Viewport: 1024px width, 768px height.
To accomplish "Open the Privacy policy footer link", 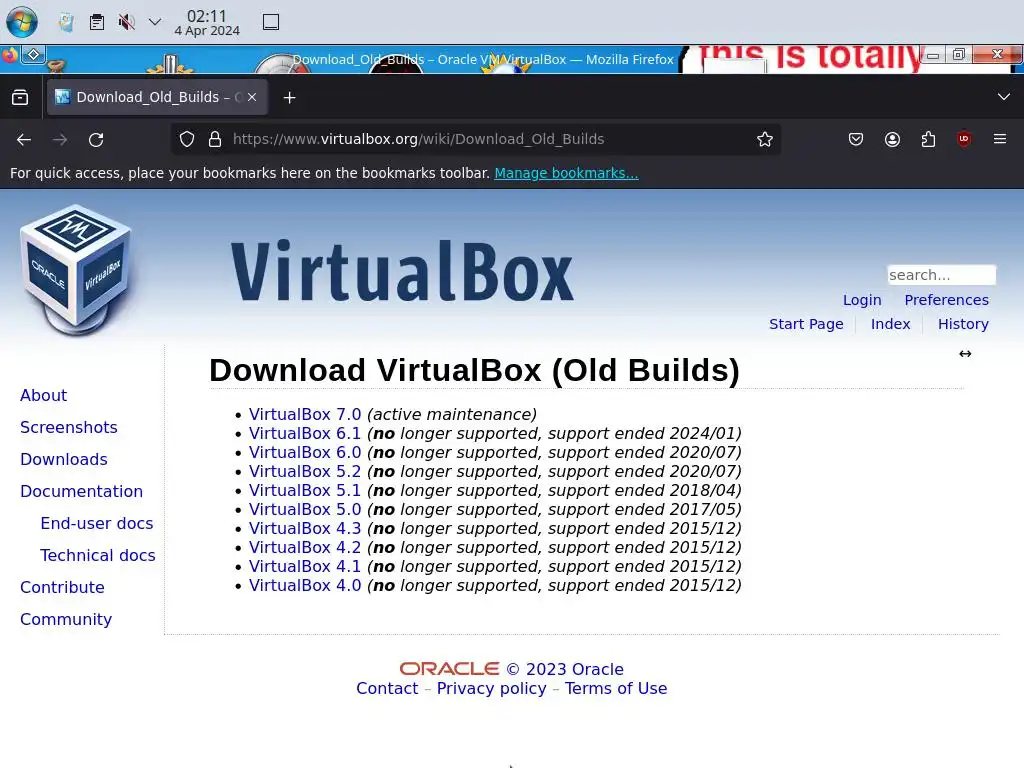I will (492, 688).
